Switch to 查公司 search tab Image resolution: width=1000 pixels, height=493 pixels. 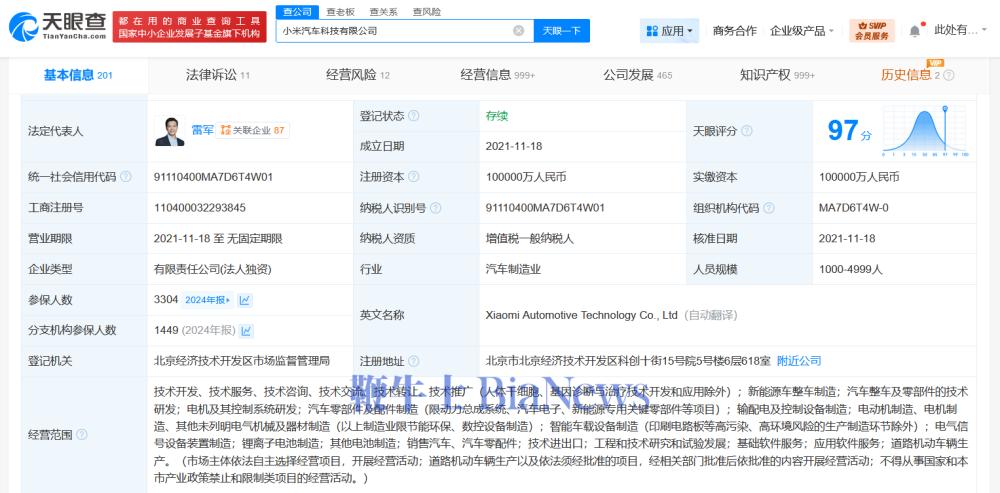click(x=297, y=11)
